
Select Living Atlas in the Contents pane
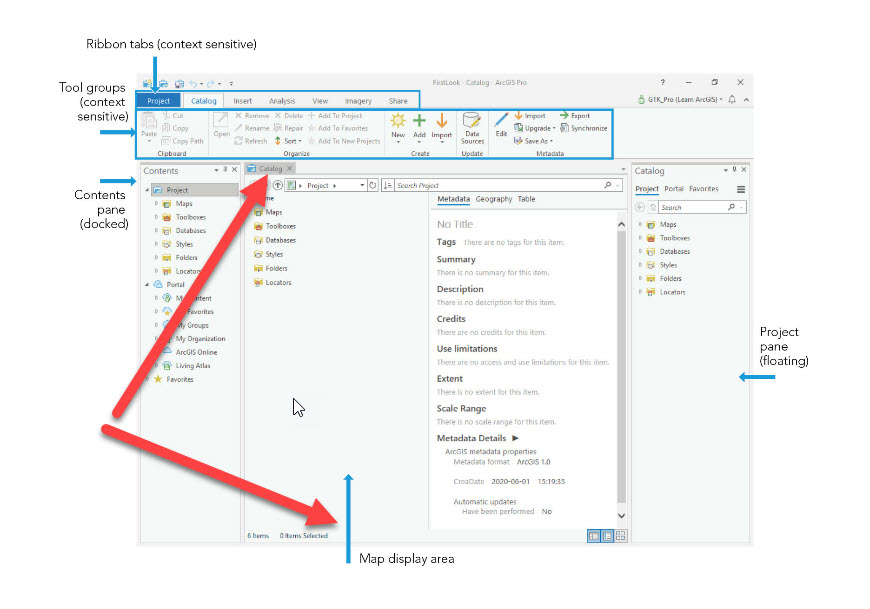pos(193,366)
